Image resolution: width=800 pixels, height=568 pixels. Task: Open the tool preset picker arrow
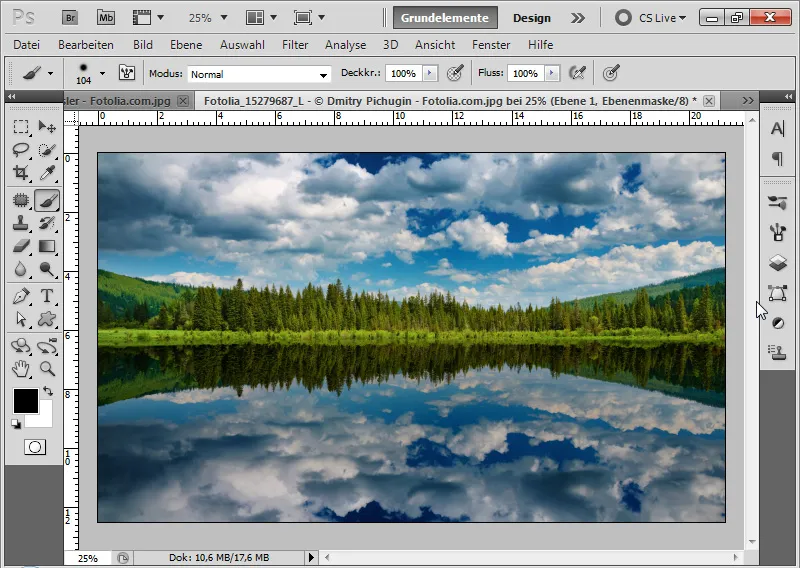(x=51, y=73)
